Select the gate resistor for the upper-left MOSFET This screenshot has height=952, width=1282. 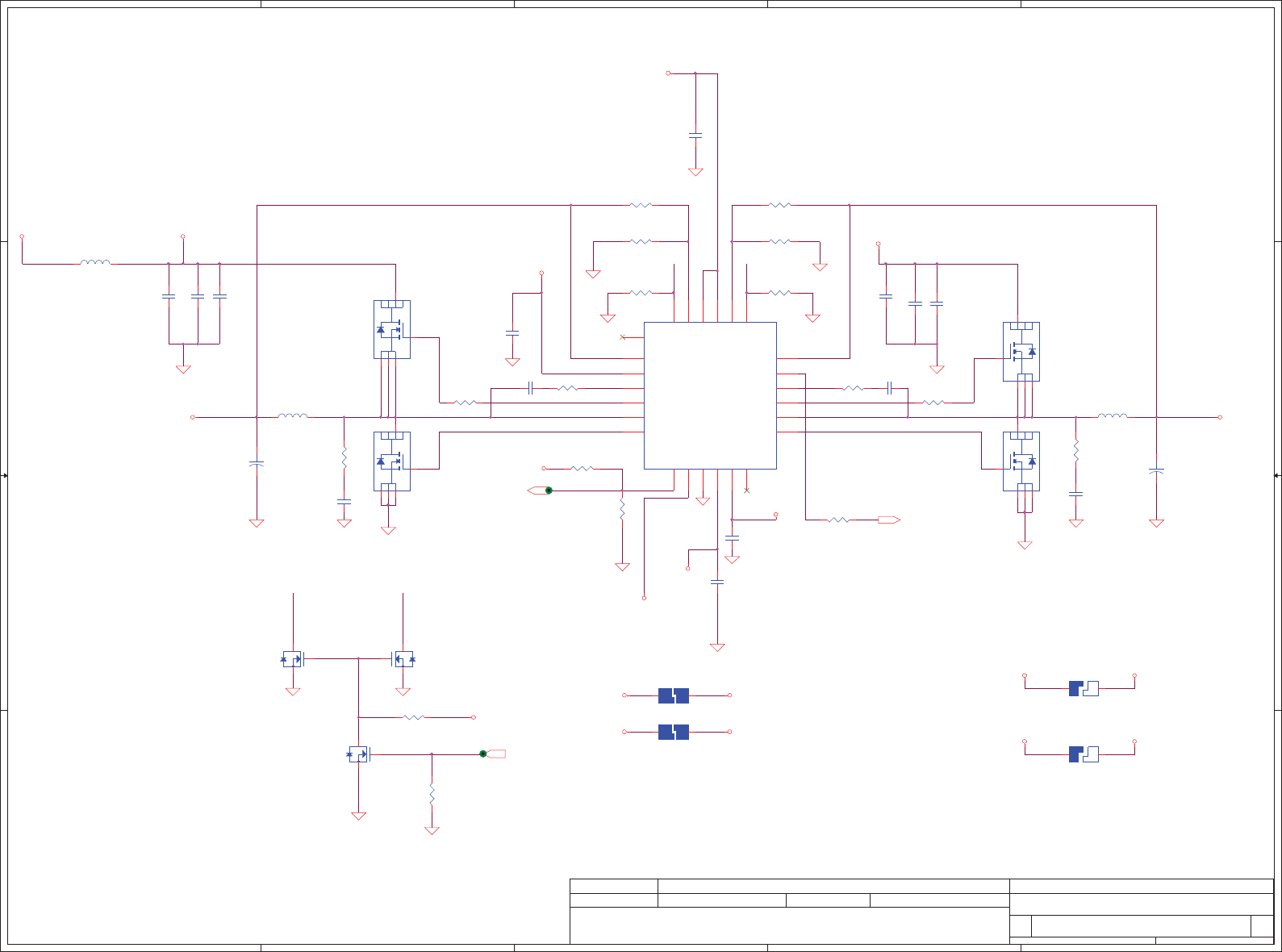466,403
